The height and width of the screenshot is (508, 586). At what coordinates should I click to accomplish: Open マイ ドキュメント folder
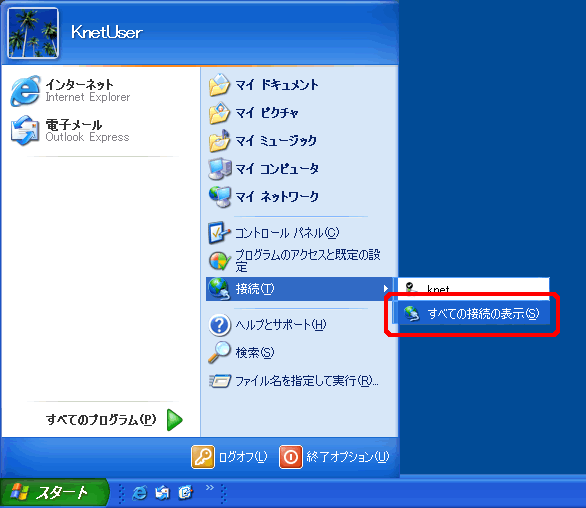click(x=299, y=85)
